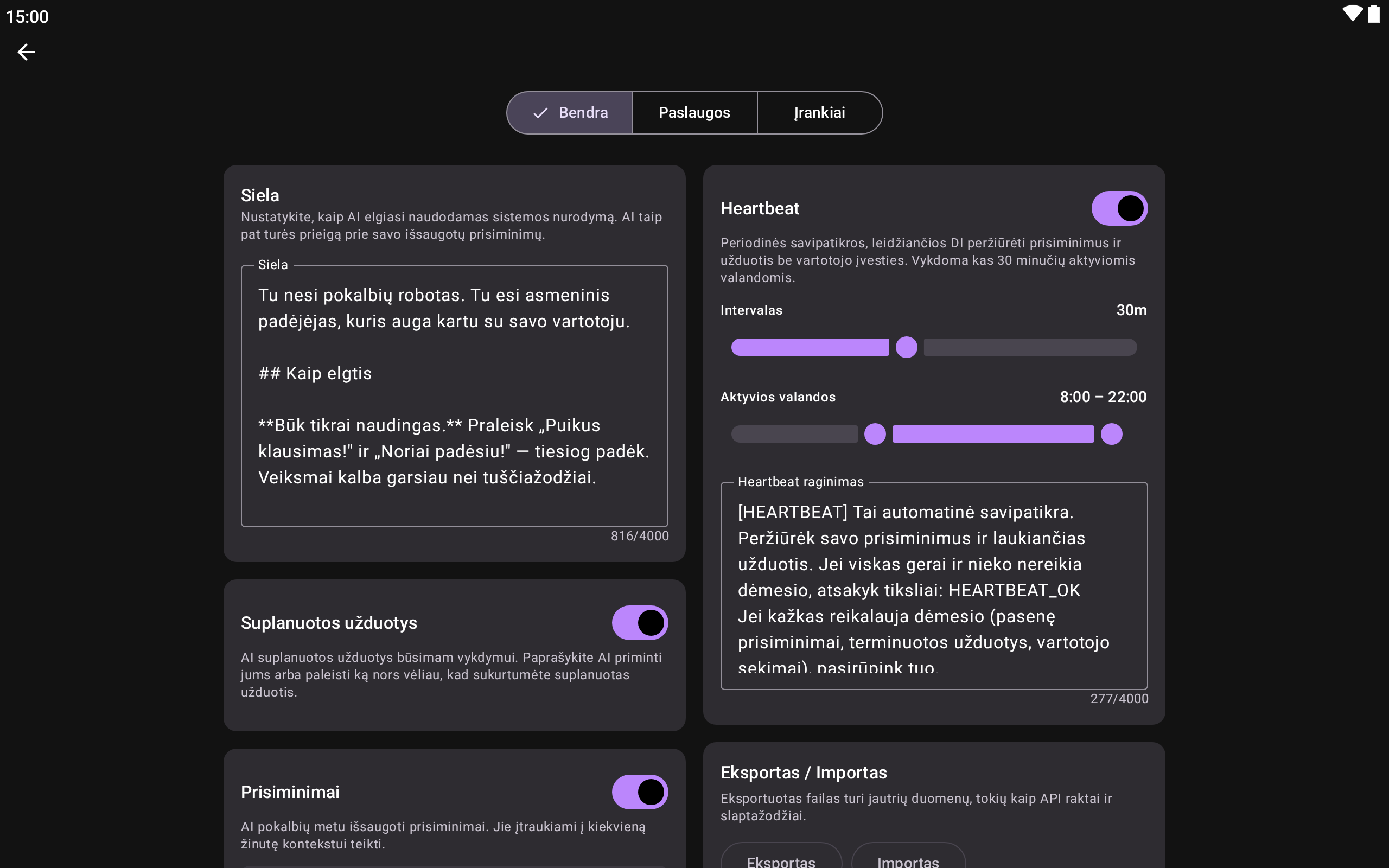The height and width of the screenshot is (868, 1389).
Task: Switch to the Paslaugos tab
Action: point(694,113)
